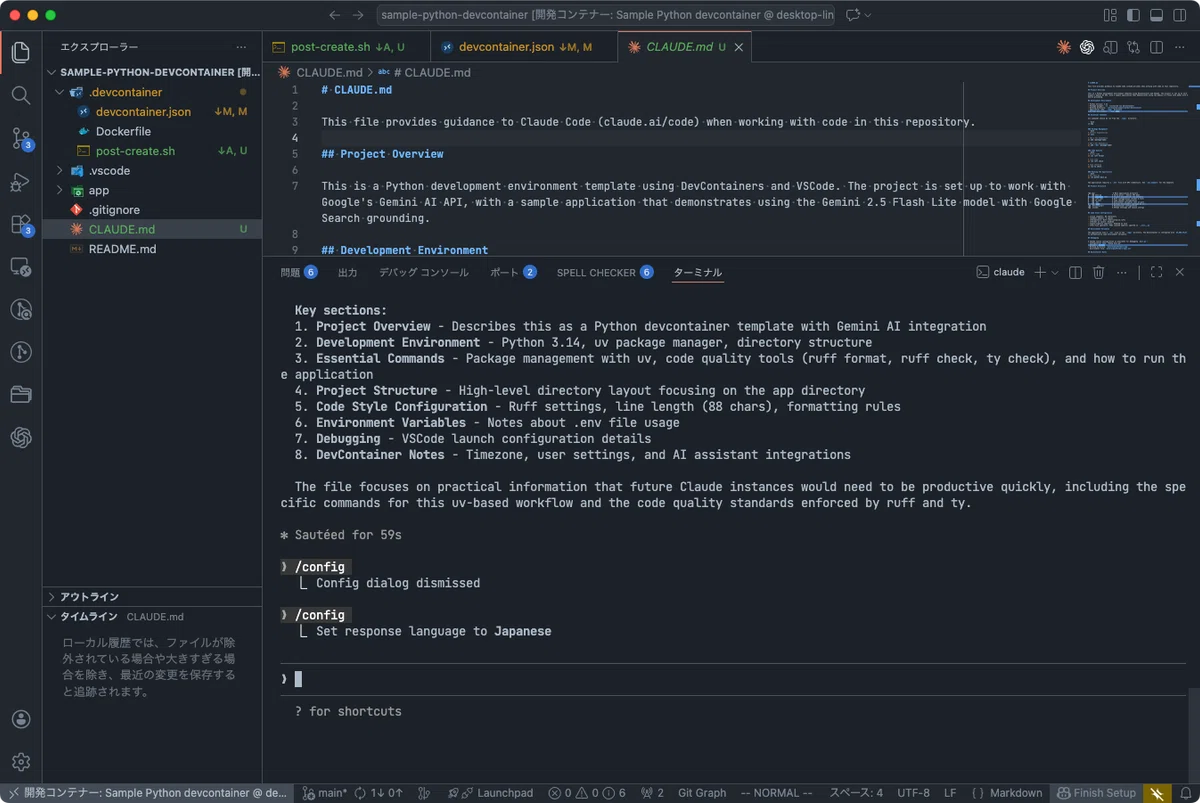
Task: Open .gitignore in the explorer
Action: click(x=152, y=210)
